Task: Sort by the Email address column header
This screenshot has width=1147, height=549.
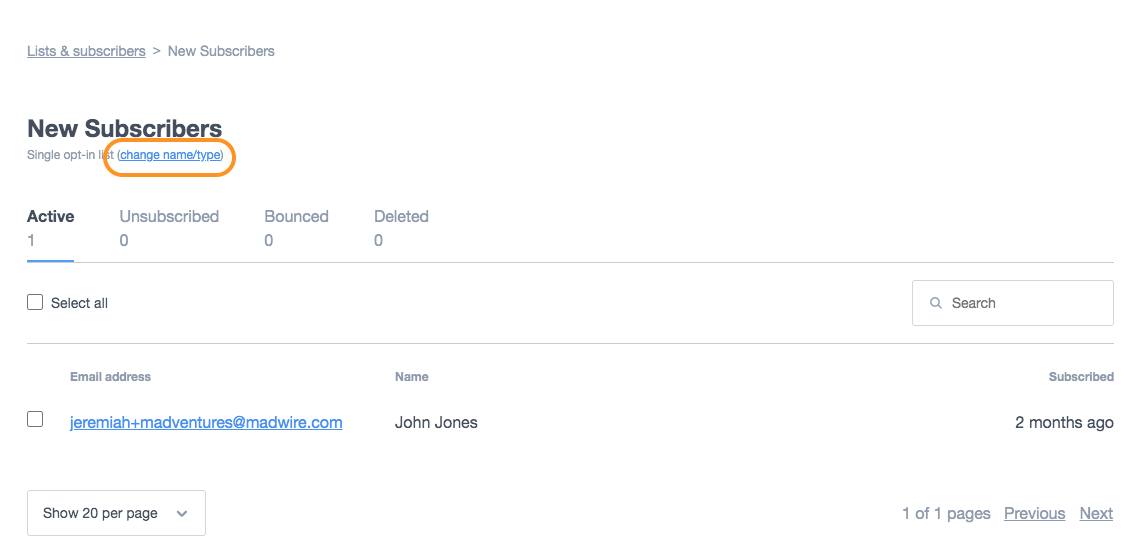Action: tap(110, 376)
